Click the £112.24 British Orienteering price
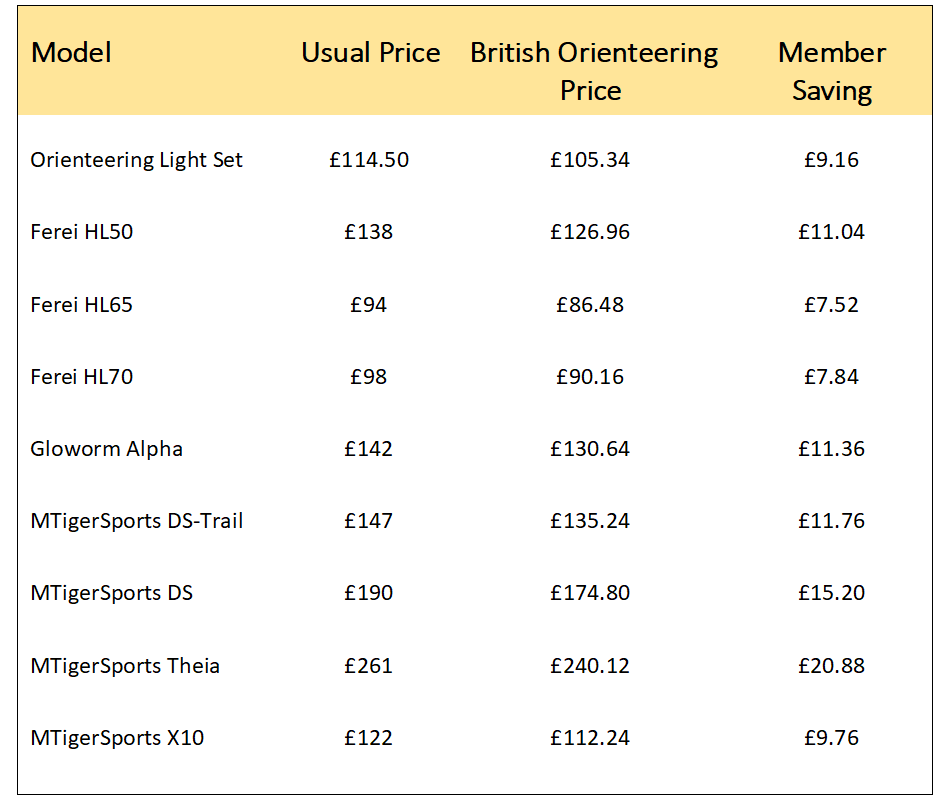This screenshot has width=949, height=806. pyautogui.click(x=590, y=738)
